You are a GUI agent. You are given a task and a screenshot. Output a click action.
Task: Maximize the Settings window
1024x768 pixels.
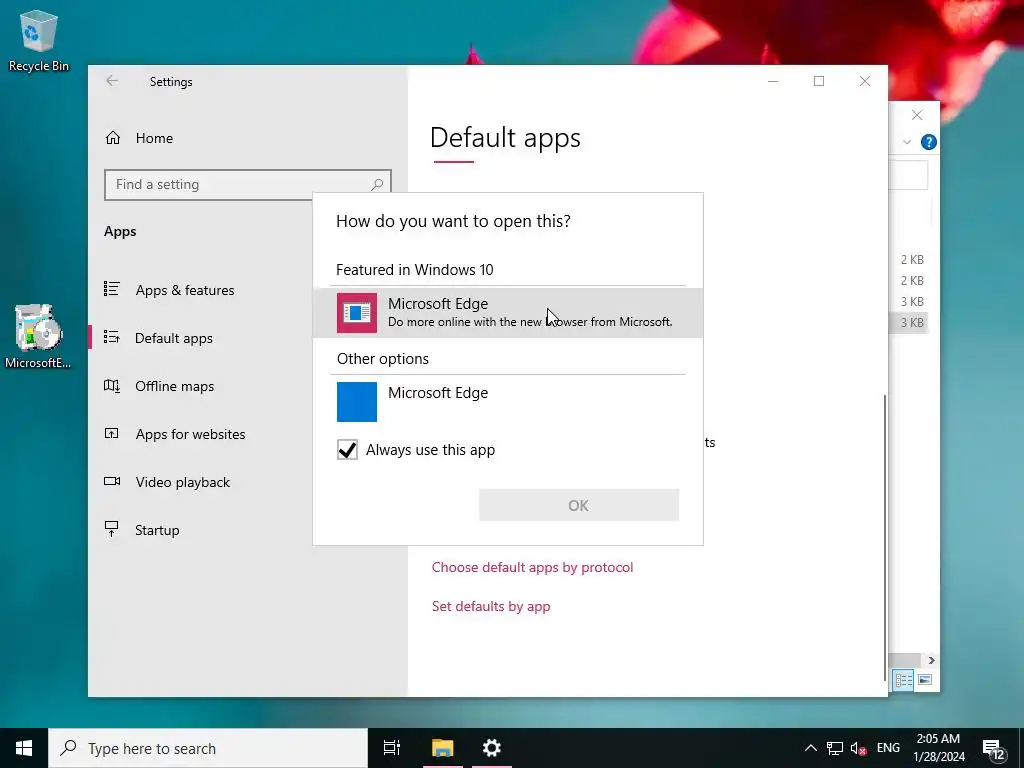tap(819, 81)
